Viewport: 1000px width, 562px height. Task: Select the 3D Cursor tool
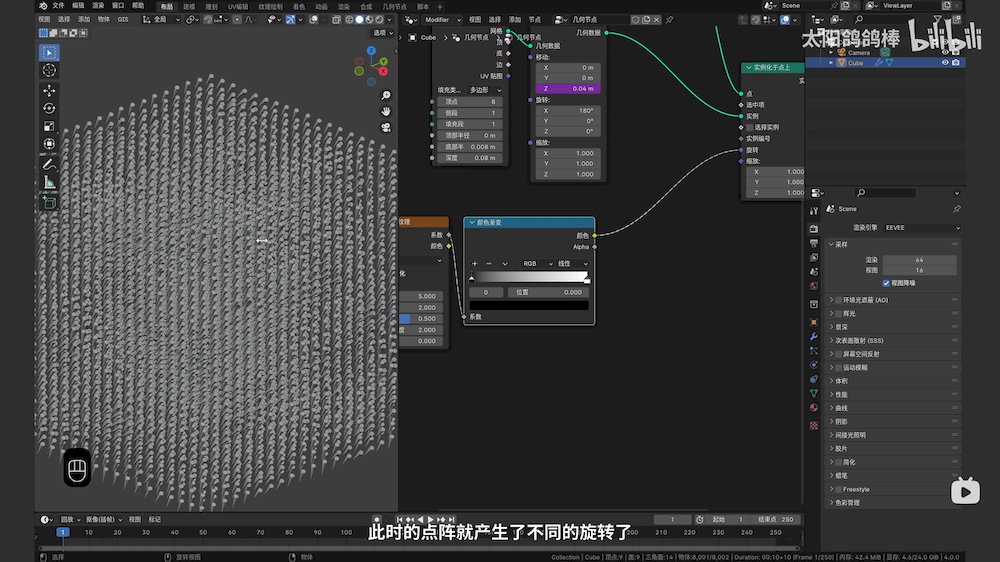[x=49, y=70]
